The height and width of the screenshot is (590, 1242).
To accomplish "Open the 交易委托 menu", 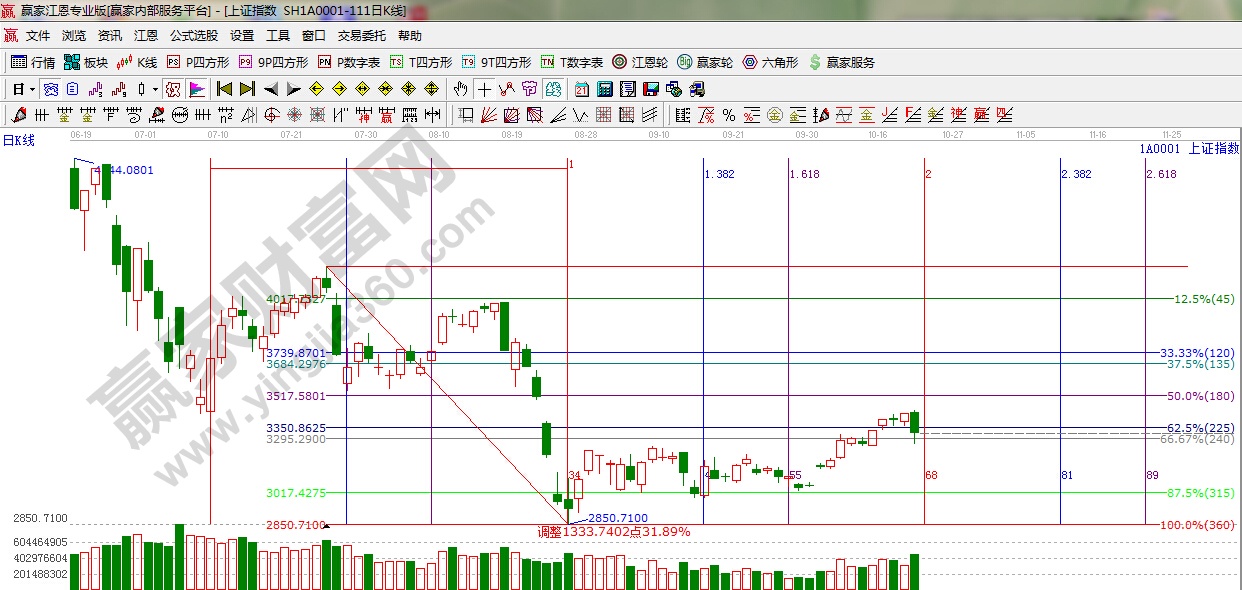I will 361,36.
